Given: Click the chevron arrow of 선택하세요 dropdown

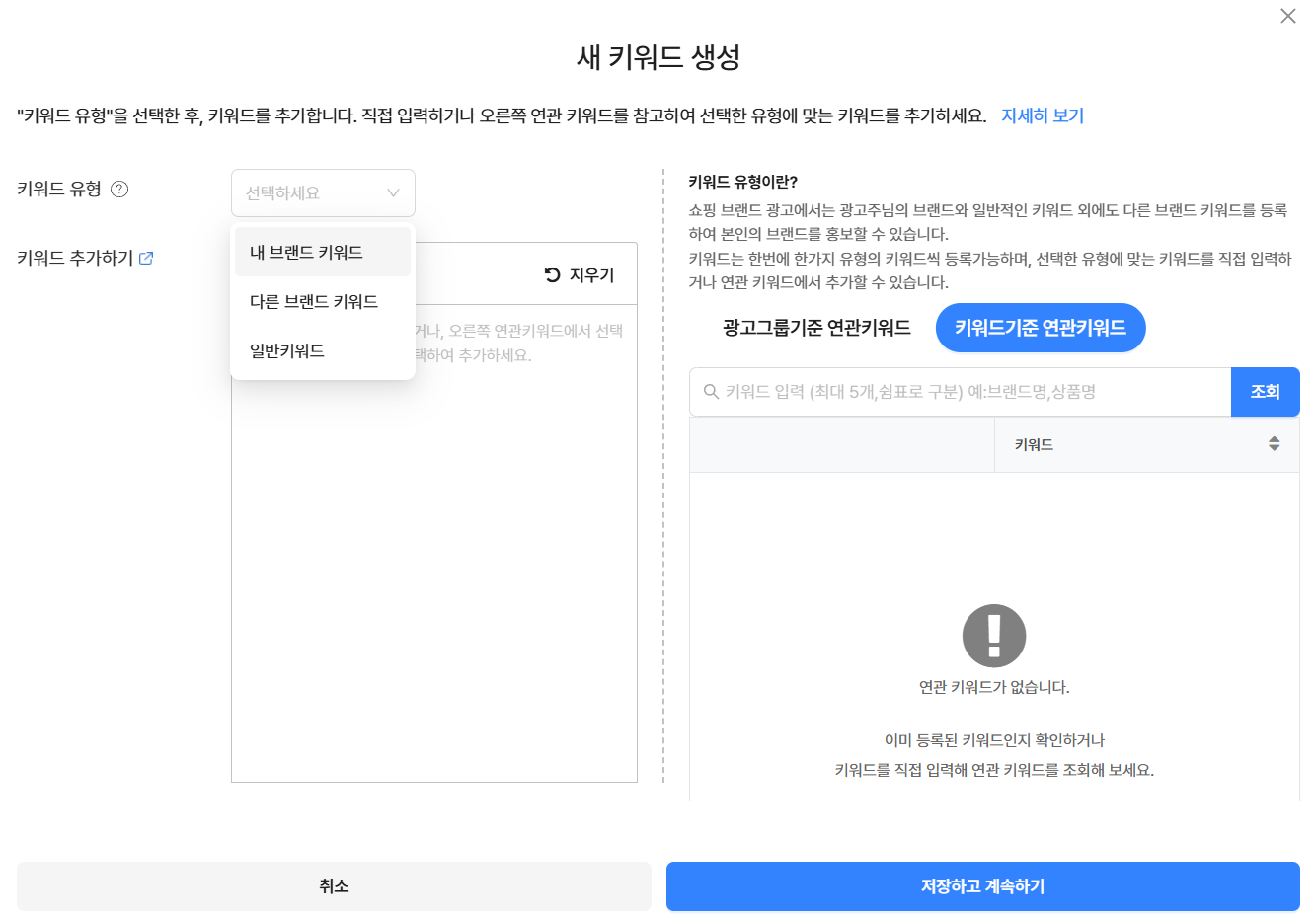Looking at the screenshot, I should coord(393,193).
